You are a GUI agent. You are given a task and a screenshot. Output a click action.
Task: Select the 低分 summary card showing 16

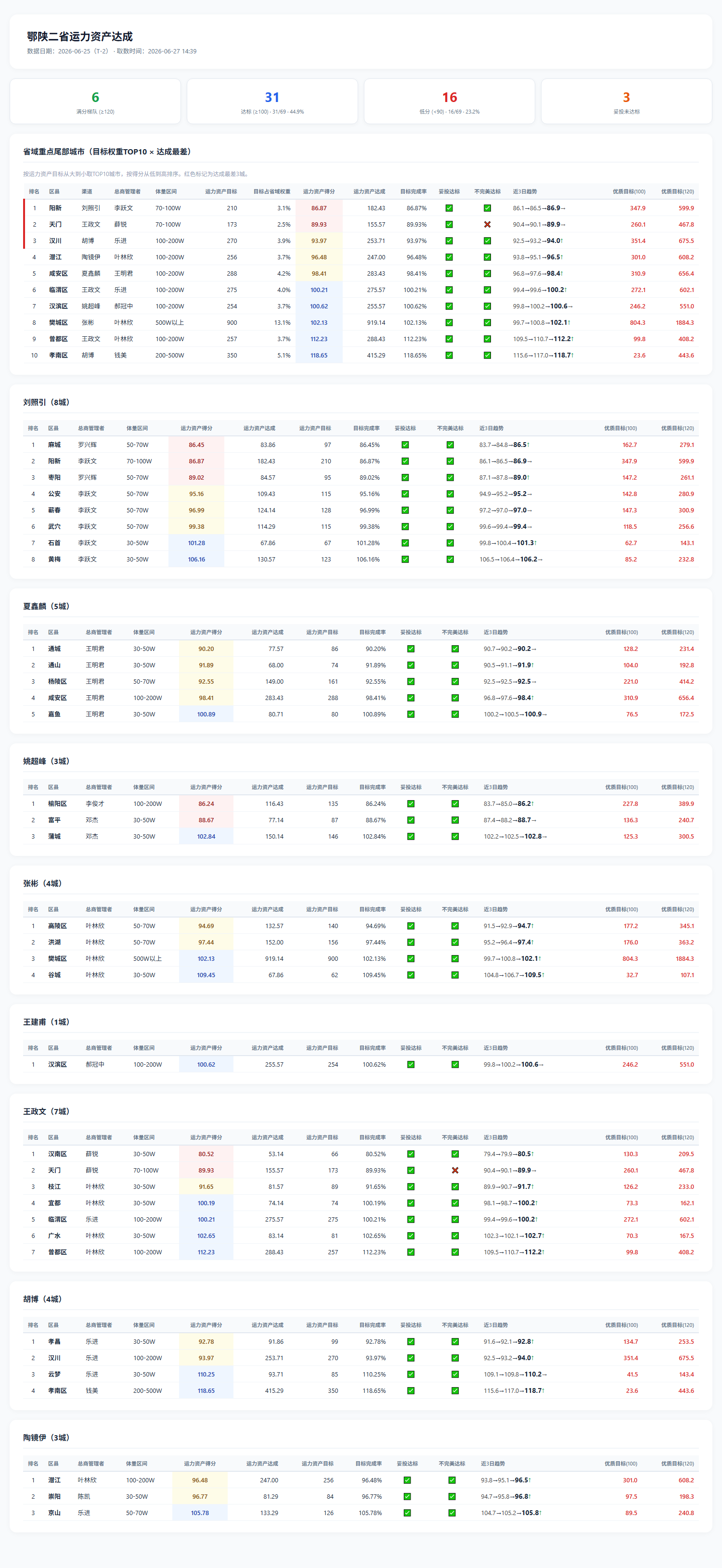pyautogui.click(x=449, y=102)
